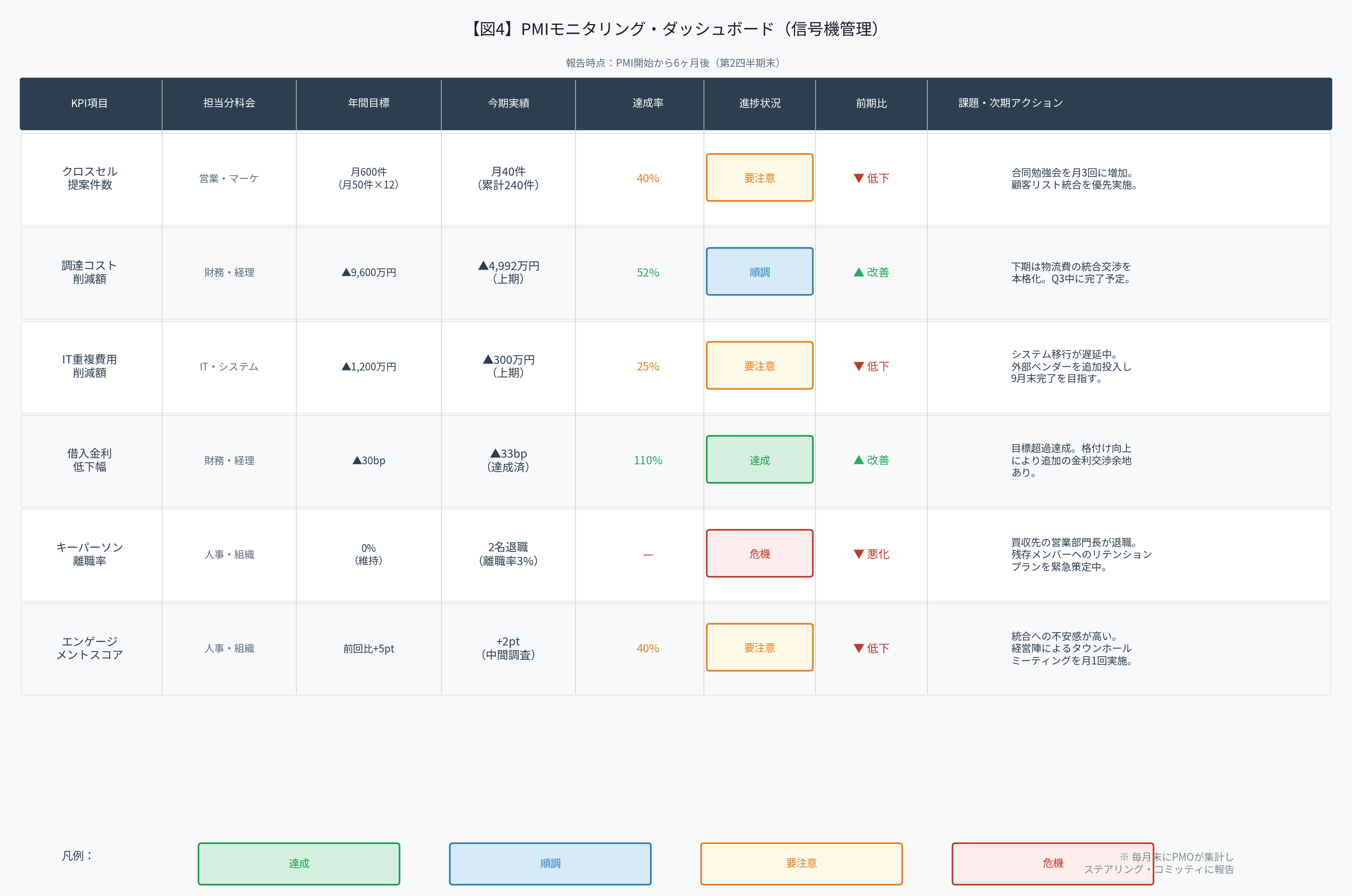Click the ▲4,992万円 result cell
Screen dimensions: 1352x896
508,273
